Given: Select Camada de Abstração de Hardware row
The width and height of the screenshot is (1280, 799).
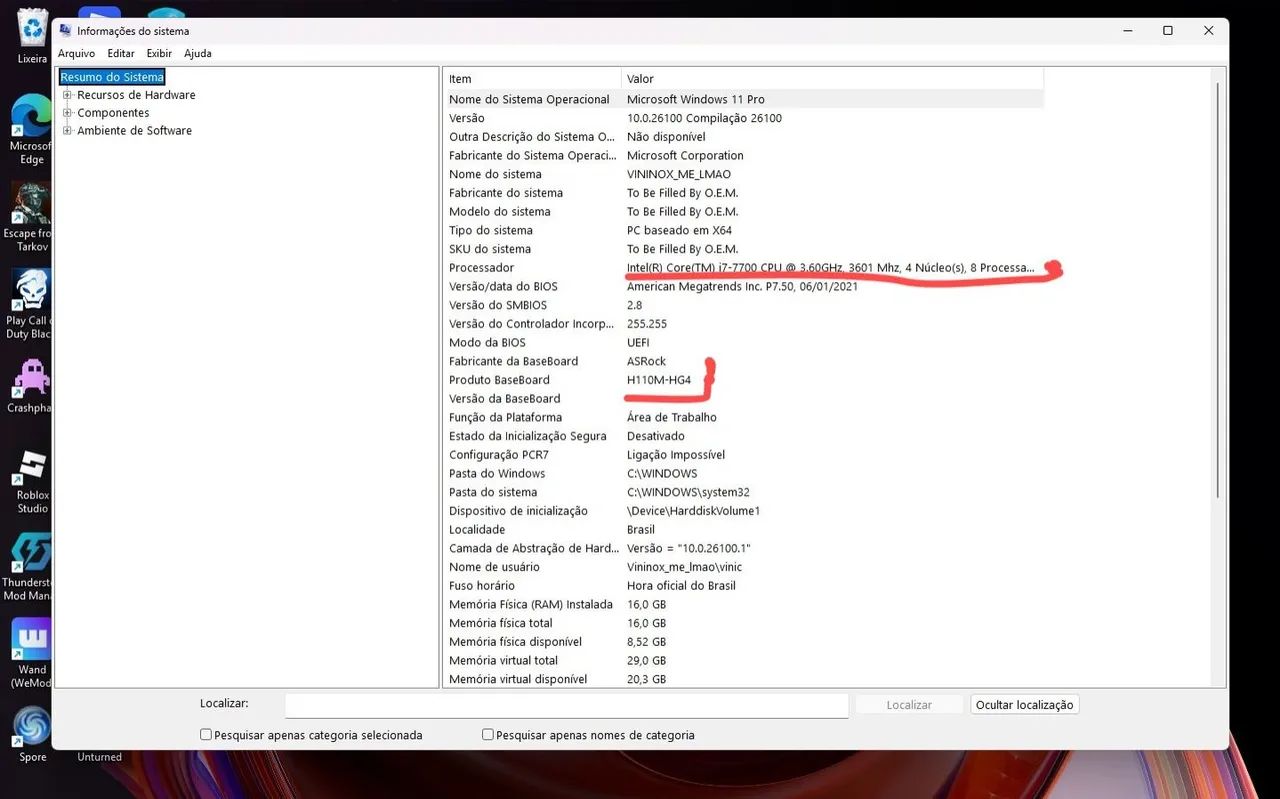Looking at the screenshot, I should point(744,548).
